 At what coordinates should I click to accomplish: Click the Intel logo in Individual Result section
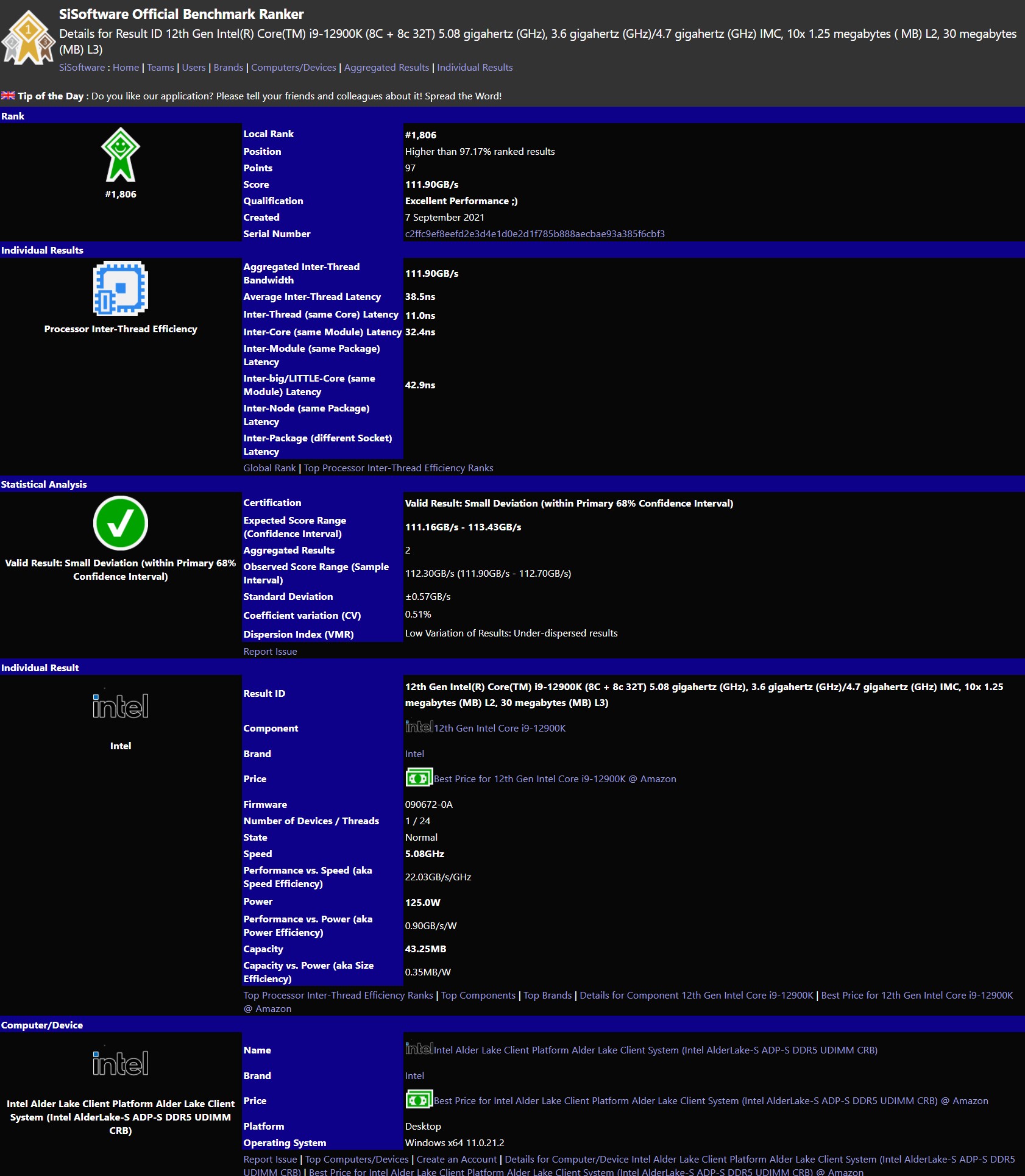tap(121, 706)
